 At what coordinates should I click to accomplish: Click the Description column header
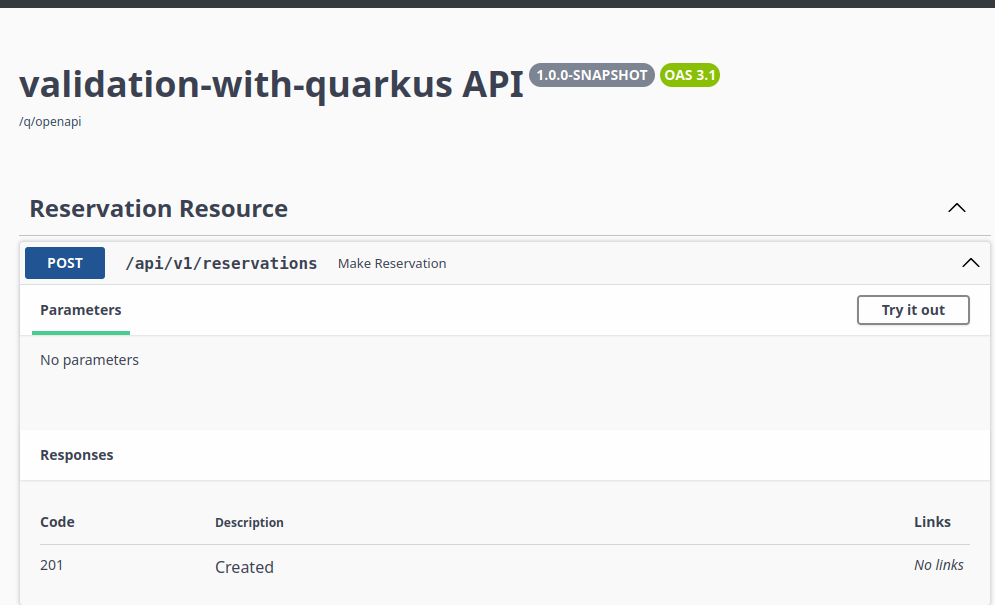coord(249,523)
